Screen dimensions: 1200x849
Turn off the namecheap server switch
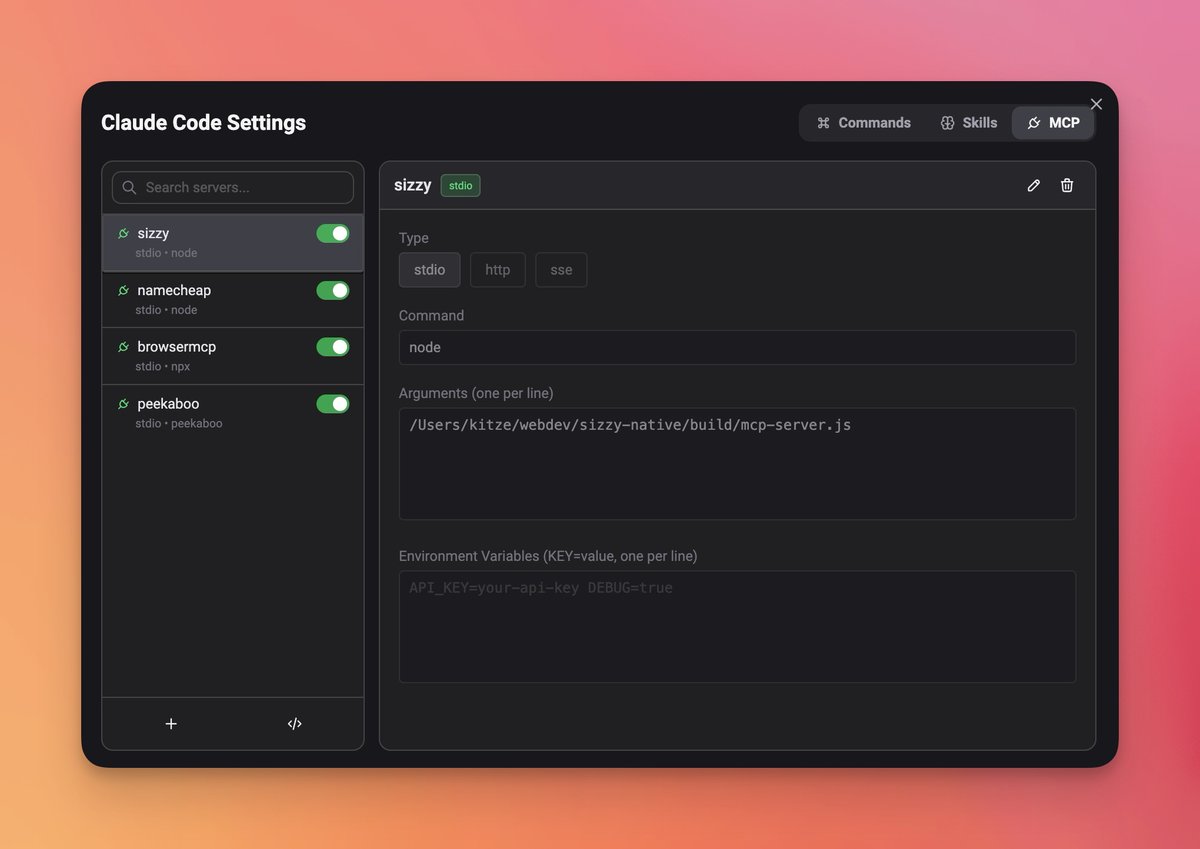click(333, 290)
